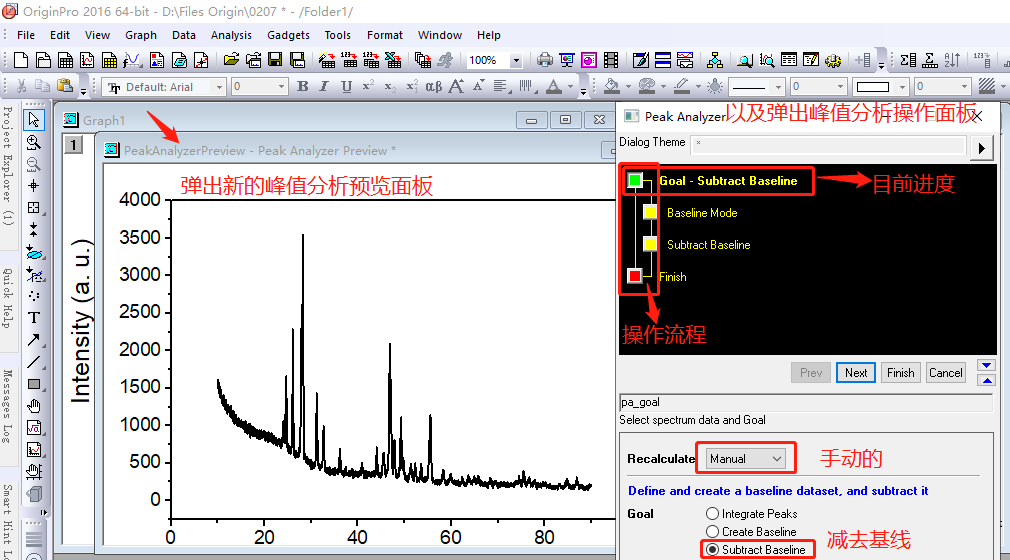Screen dimensions: 1010x560
Task: Select layer 1 icon in graph window
Action: 73,145
